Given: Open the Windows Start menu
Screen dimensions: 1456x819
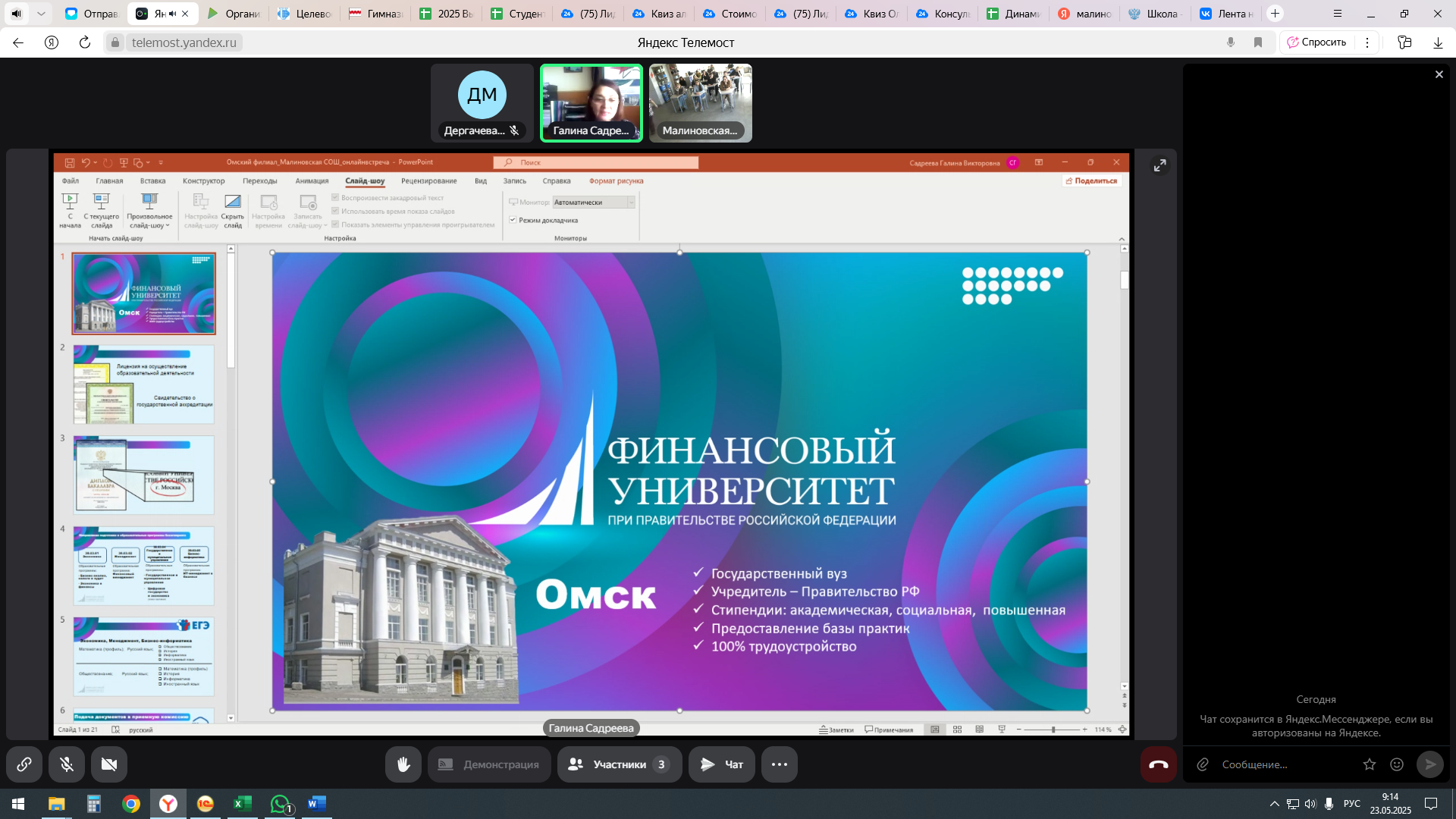Looking at the screenshot, I should 18,804.
